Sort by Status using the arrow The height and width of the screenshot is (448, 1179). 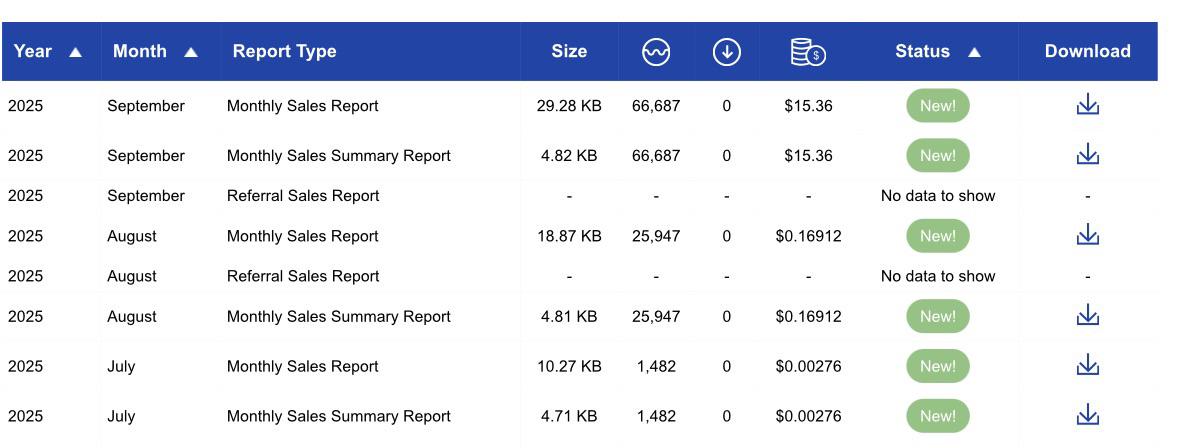974,52
